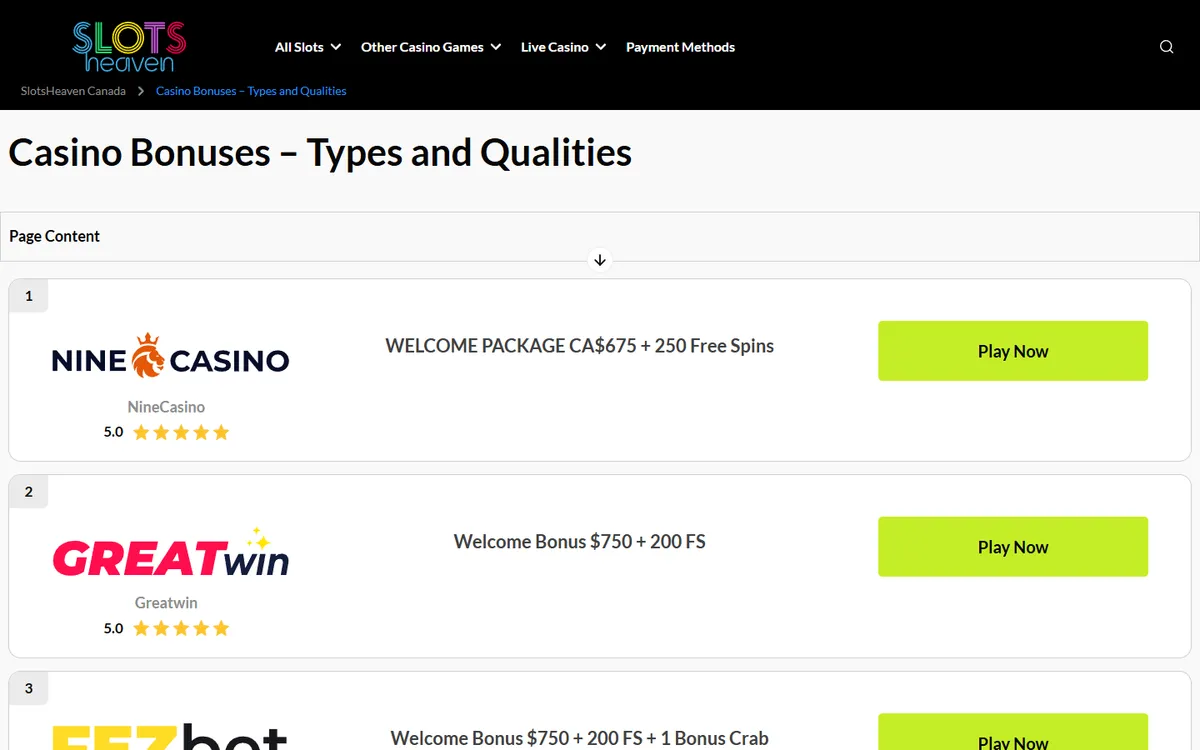
Task: Open the Live Casino menu item
Action: (x=554, y=47)
